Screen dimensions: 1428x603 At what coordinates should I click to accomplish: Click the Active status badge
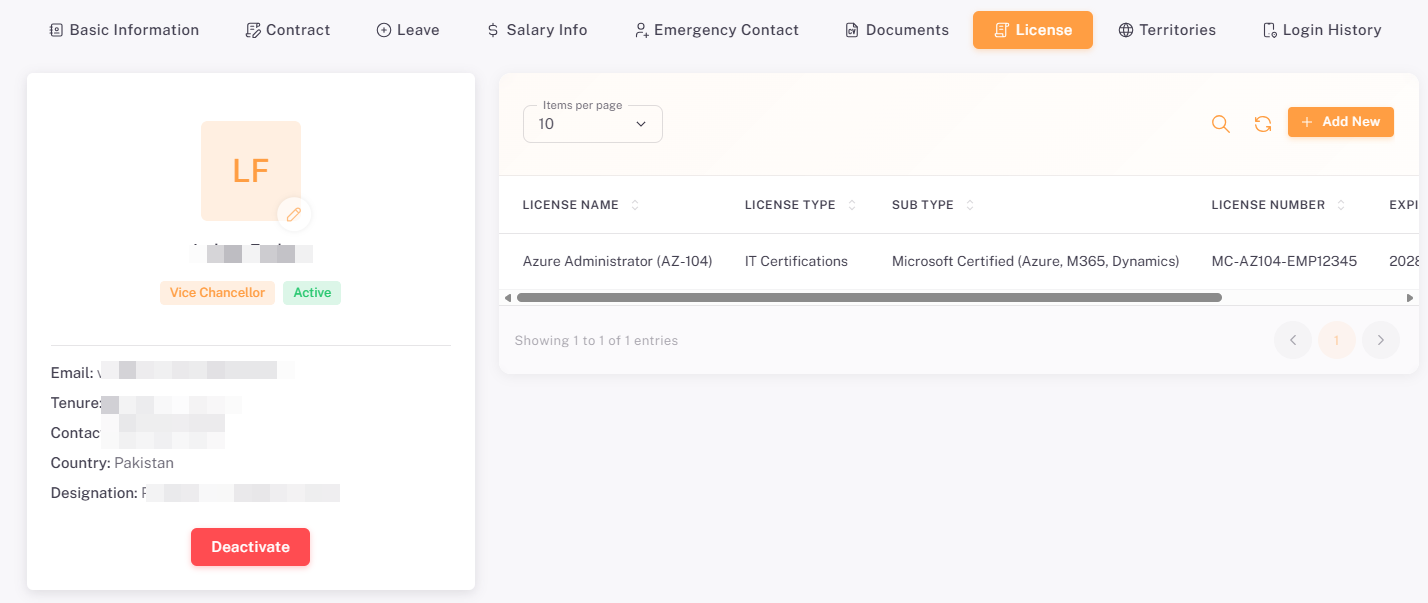coord(312,293)
